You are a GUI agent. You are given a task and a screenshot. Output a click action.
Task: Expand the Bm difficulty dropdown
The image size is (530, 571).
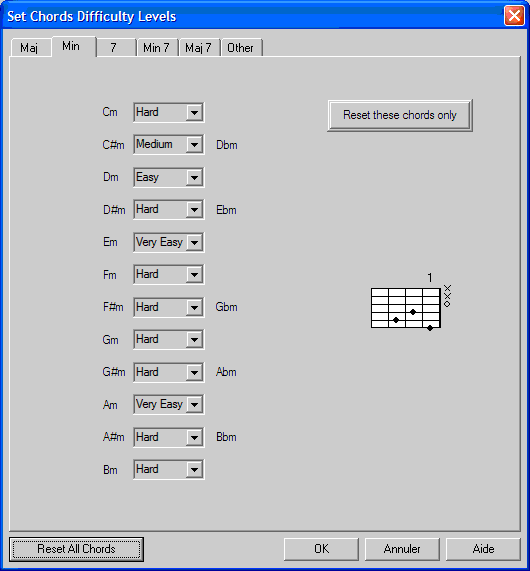tap(169, 469)
